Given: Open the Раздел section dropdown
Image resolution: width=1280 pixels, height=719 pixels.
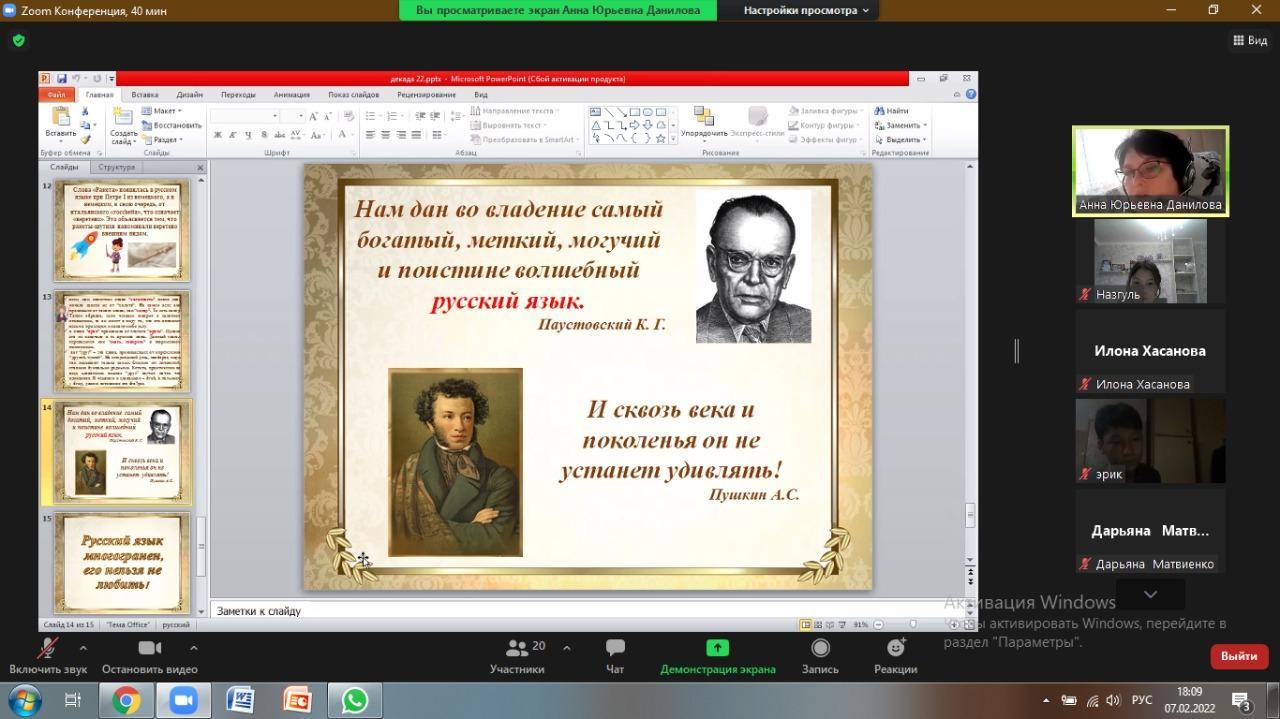Looking at the screenshot, I should pos(162,140).
